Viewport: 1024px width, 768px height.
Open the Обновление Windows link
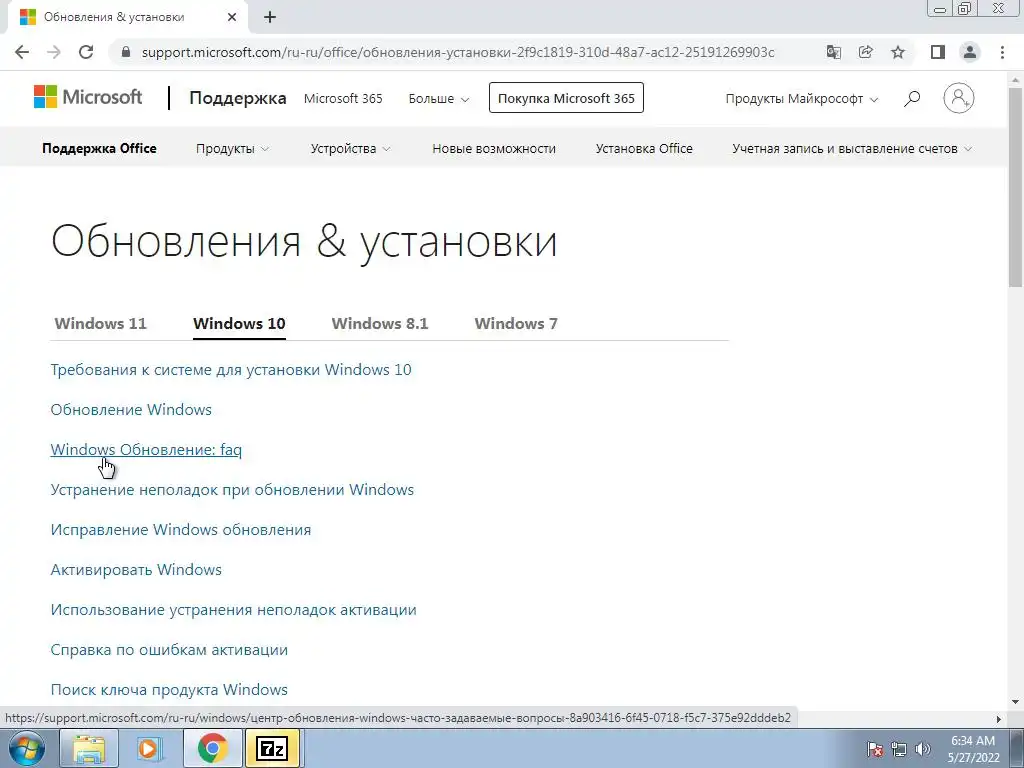(131, 409)
